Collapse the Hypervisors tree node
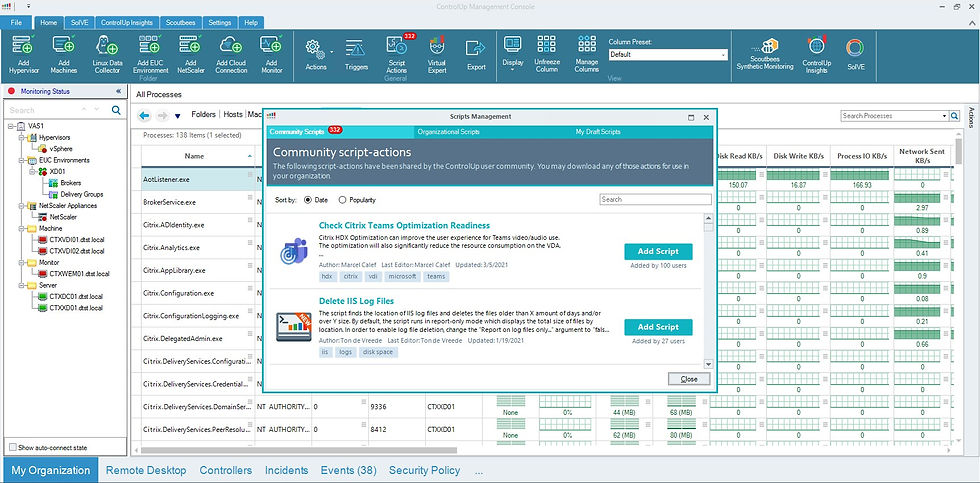 (21, 137)
